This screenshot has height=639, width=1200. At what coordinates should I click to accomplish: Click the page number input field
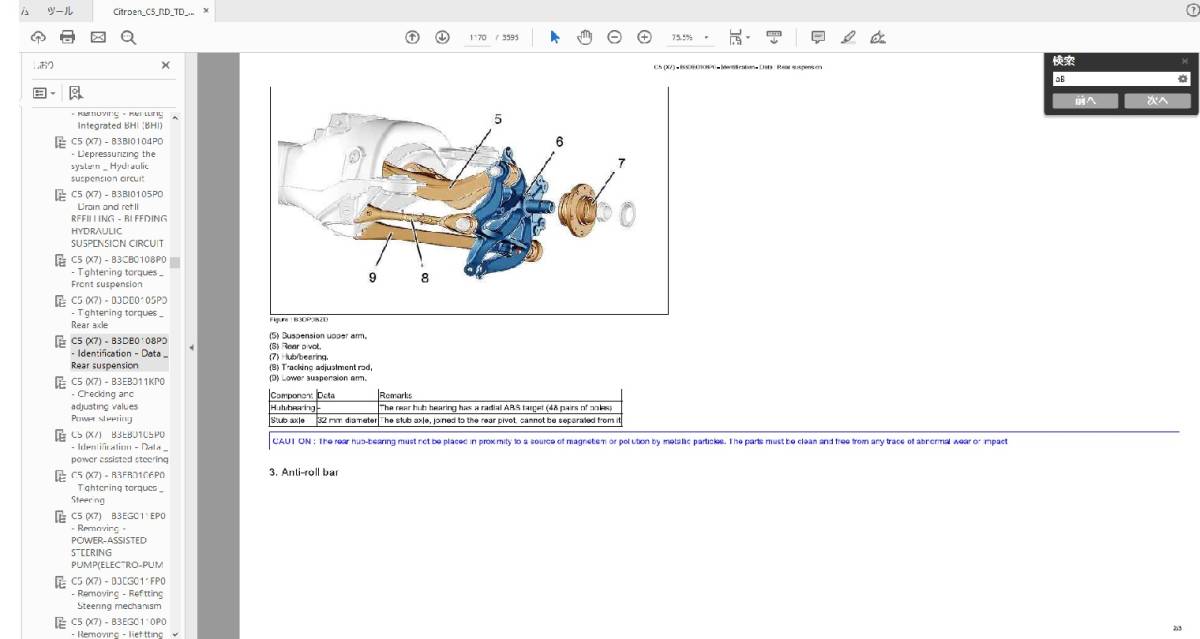coord(478,37)
